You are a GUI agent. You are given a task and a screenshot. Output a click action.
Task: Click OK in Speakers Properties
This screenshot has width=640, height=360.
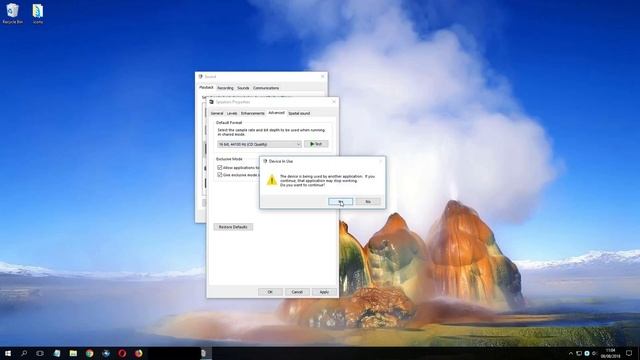point(270,292)
